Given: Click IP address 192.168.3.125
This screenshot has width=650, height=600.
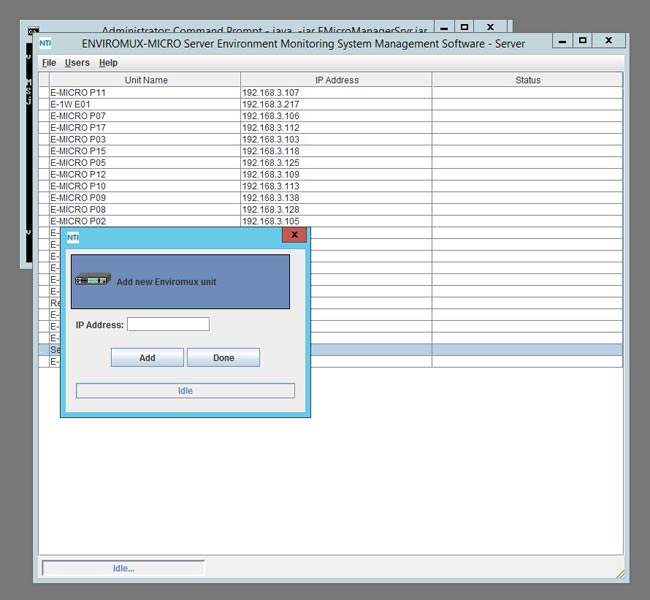Looking at the screenshot, I should (x=270, y=163).
